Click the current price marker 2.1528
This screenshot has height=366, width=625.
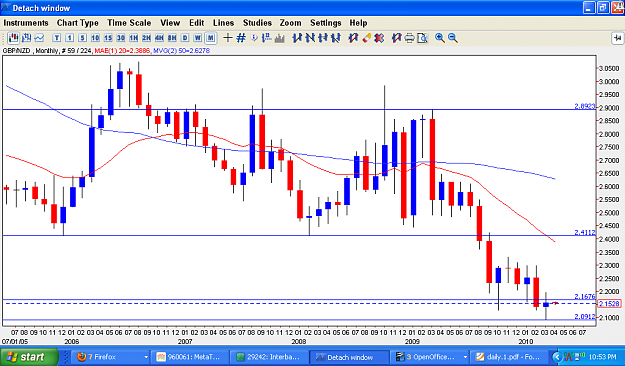609,304
